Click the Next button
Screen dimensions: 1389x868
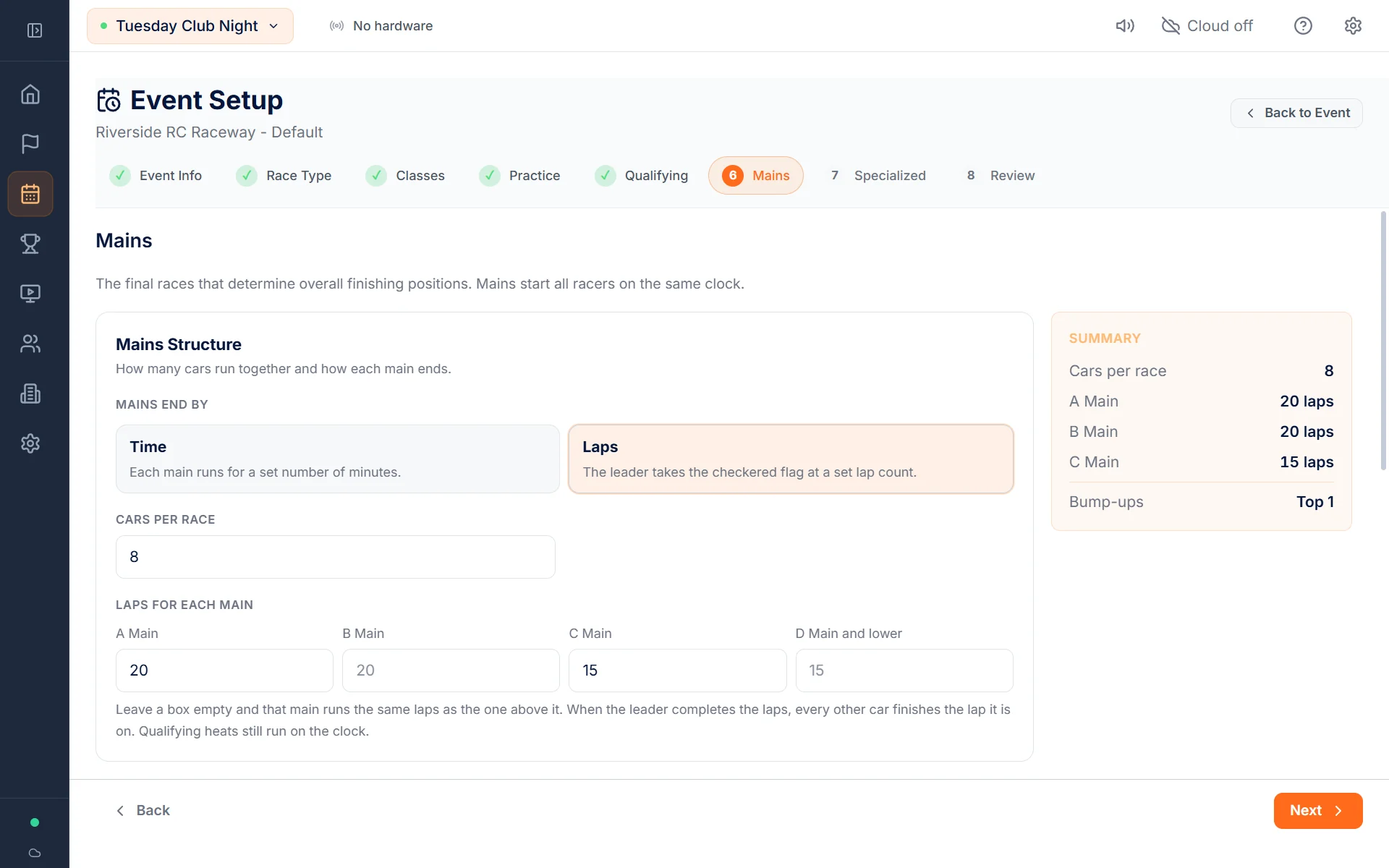(1318, 811)
